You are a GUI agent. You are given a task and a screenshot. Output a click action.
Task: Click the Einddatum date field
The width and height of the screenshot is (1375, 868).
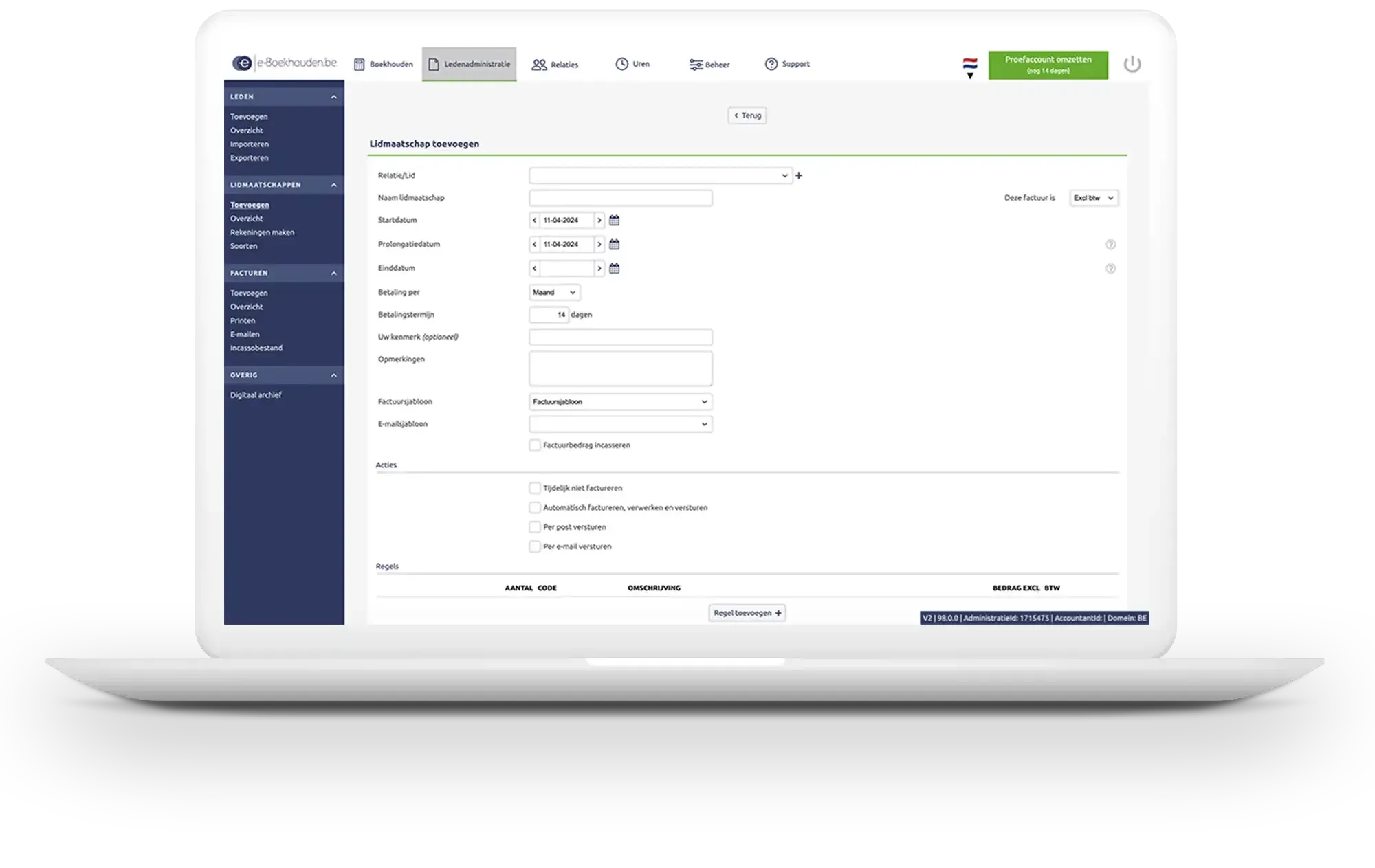(x=567, y=269)
